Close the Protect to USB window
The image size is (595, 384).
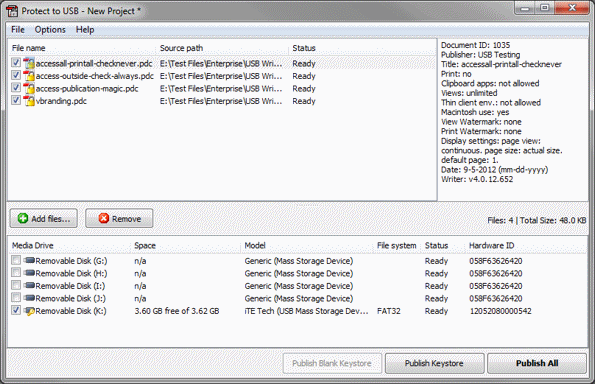tap(572, 8)
